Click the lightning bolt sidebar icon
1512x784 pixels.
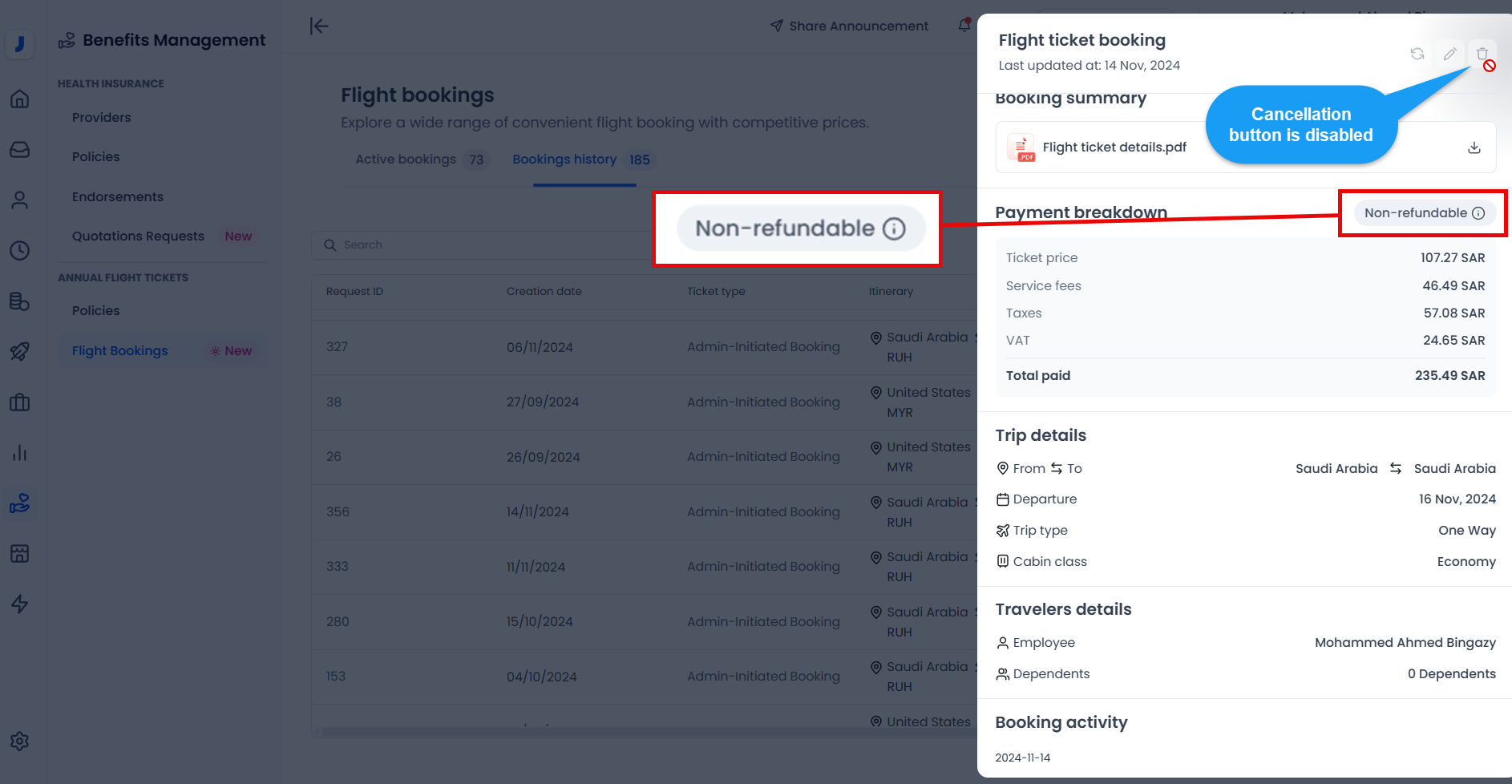[20, 604]
